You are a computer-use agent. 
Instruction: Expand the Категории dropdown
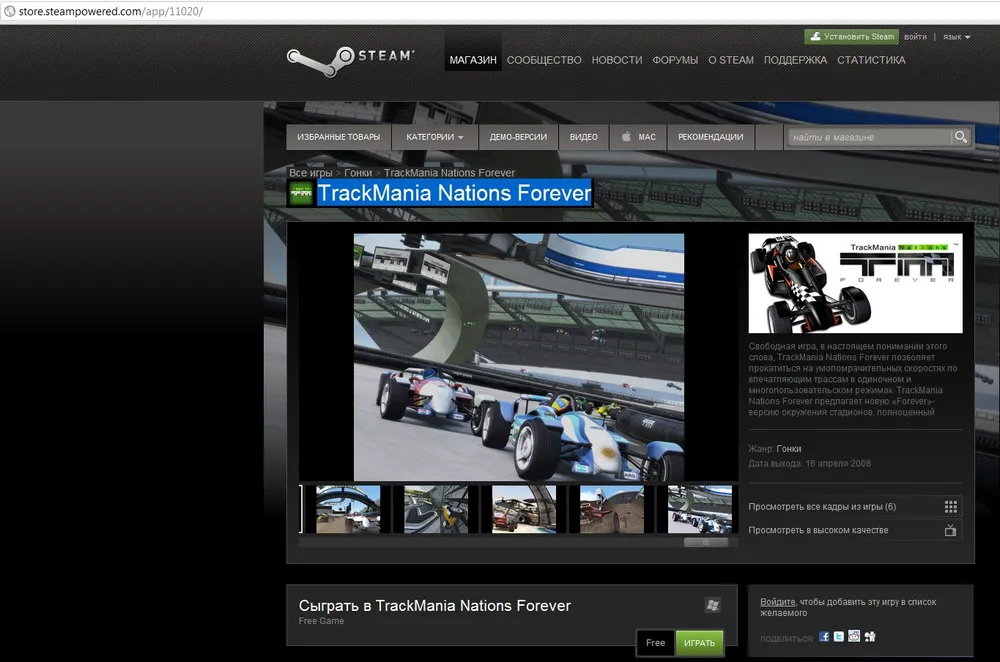434,137
